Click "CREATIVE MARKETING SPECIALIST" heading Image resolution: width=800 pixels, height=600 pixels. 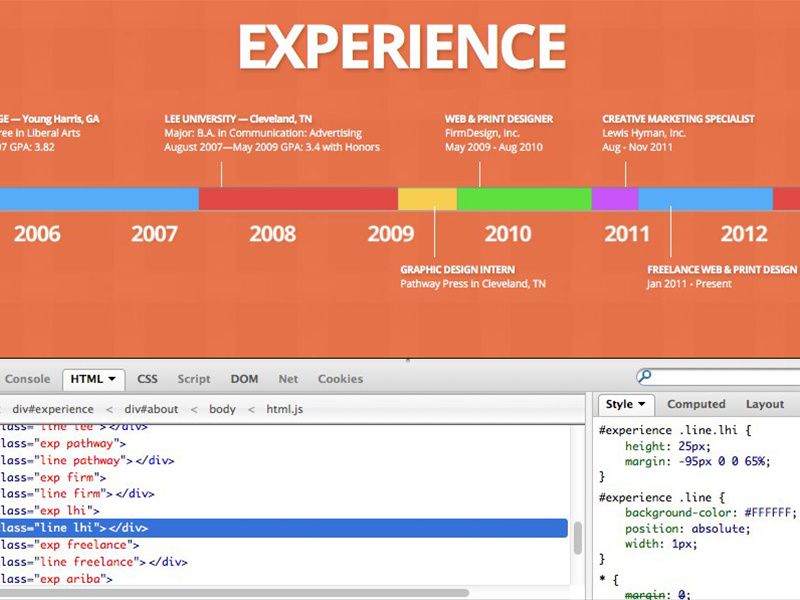(x=678, y=119)
